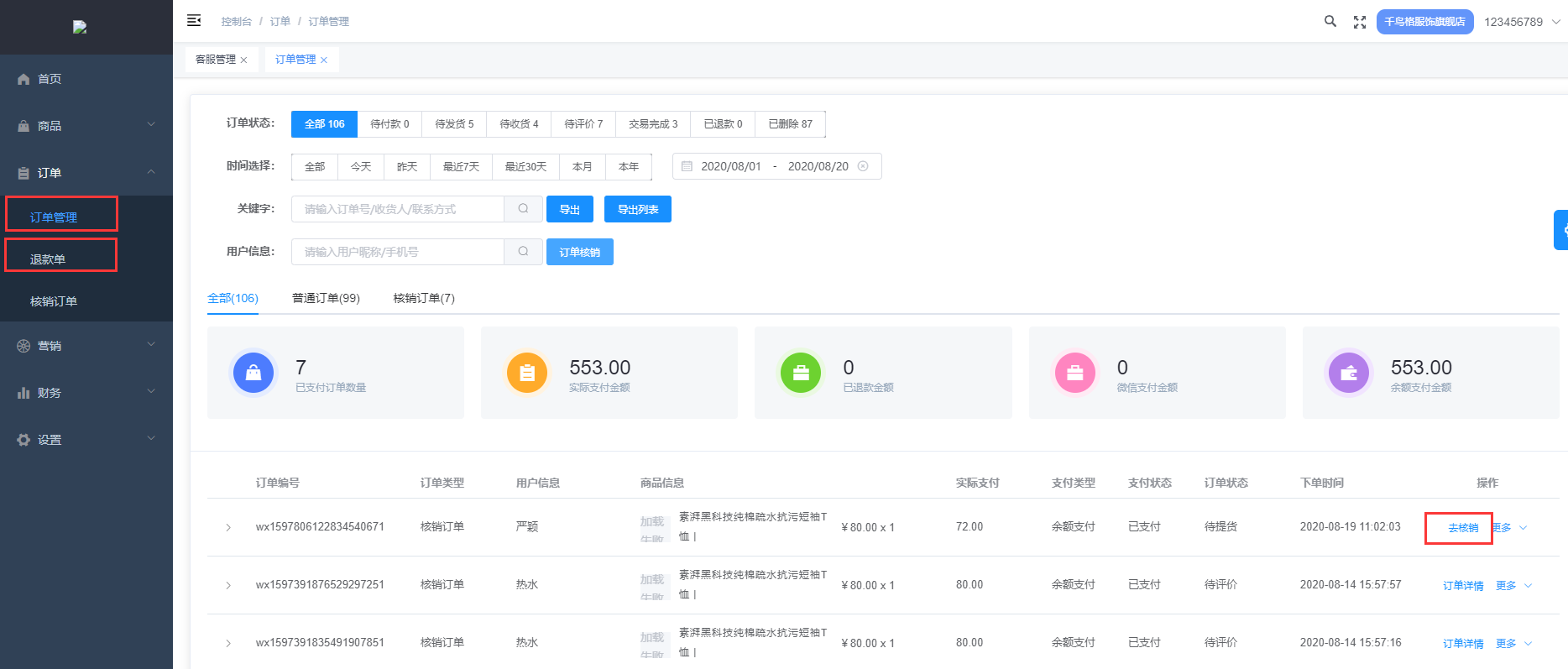The height and width of the screenshot is (669, 1568).
Task: Open 订单管理 in the sidebar
Action: pyautogui.click(x=54, y=217)
